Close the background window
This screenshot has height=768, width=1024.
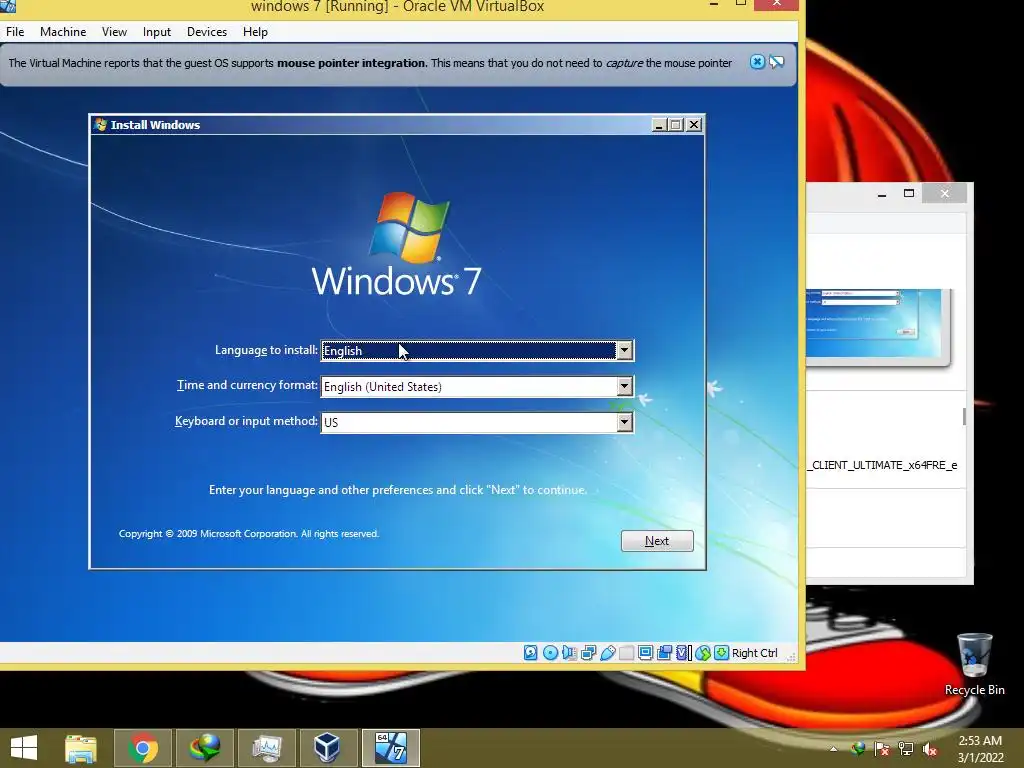(x=944, y=193)
